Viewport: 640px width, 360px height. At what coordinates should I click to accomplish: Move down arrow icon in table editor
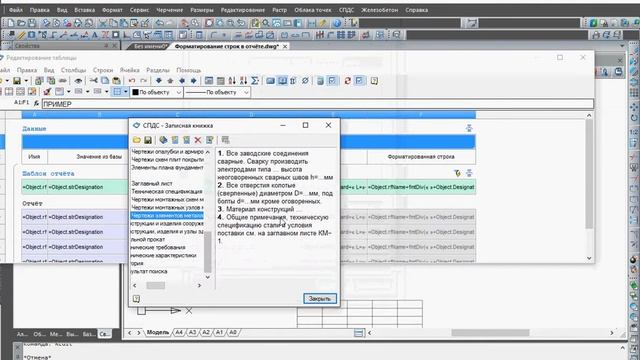(x=159, y=81)
